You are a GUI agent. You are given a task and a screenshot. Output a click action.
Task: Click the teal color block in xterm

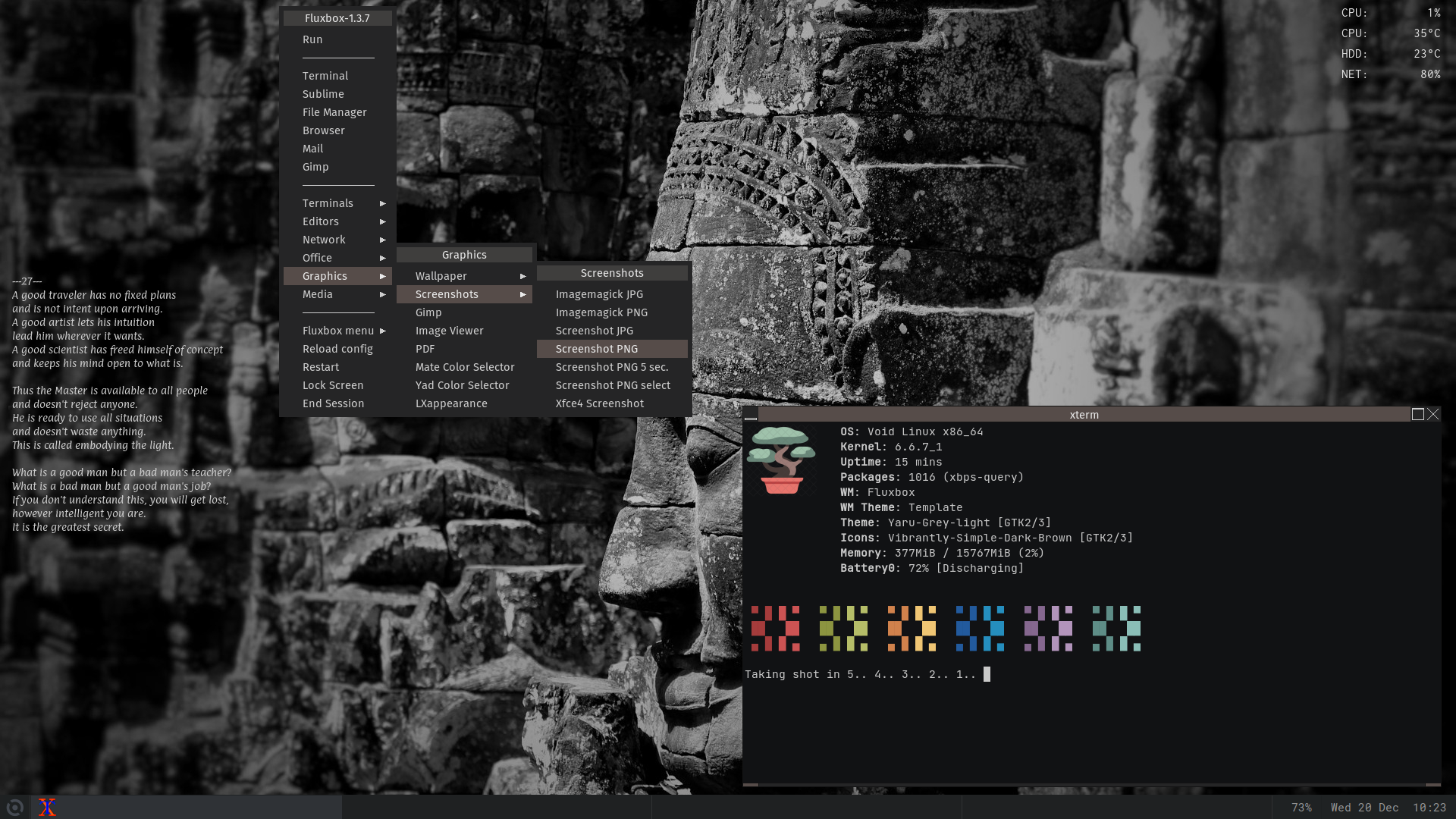click(x=1116, y=629)
